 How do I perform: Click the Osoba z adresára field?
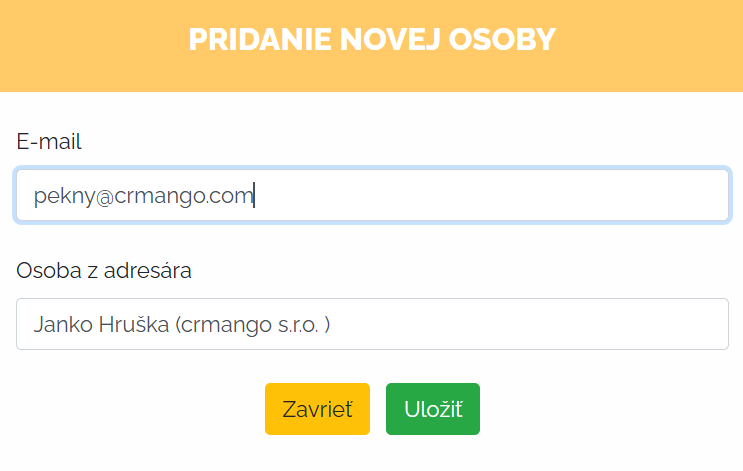pyautogui.click(x=372, y=324)
